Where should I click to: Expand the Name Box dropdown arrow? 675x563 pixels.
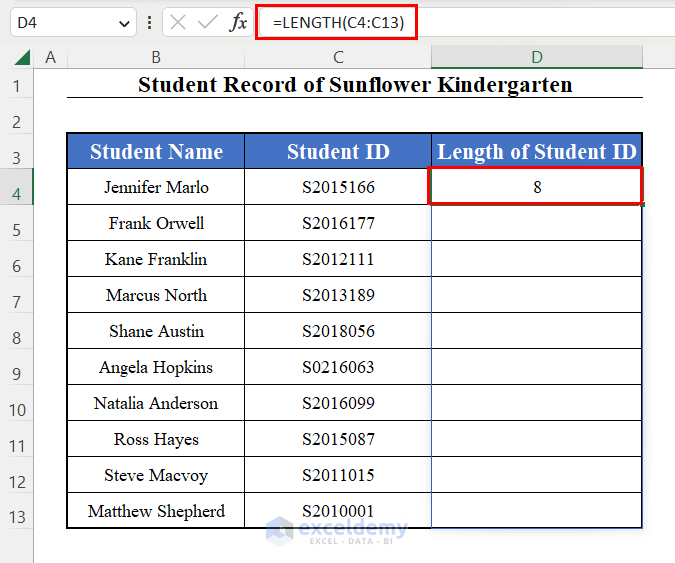125,22
